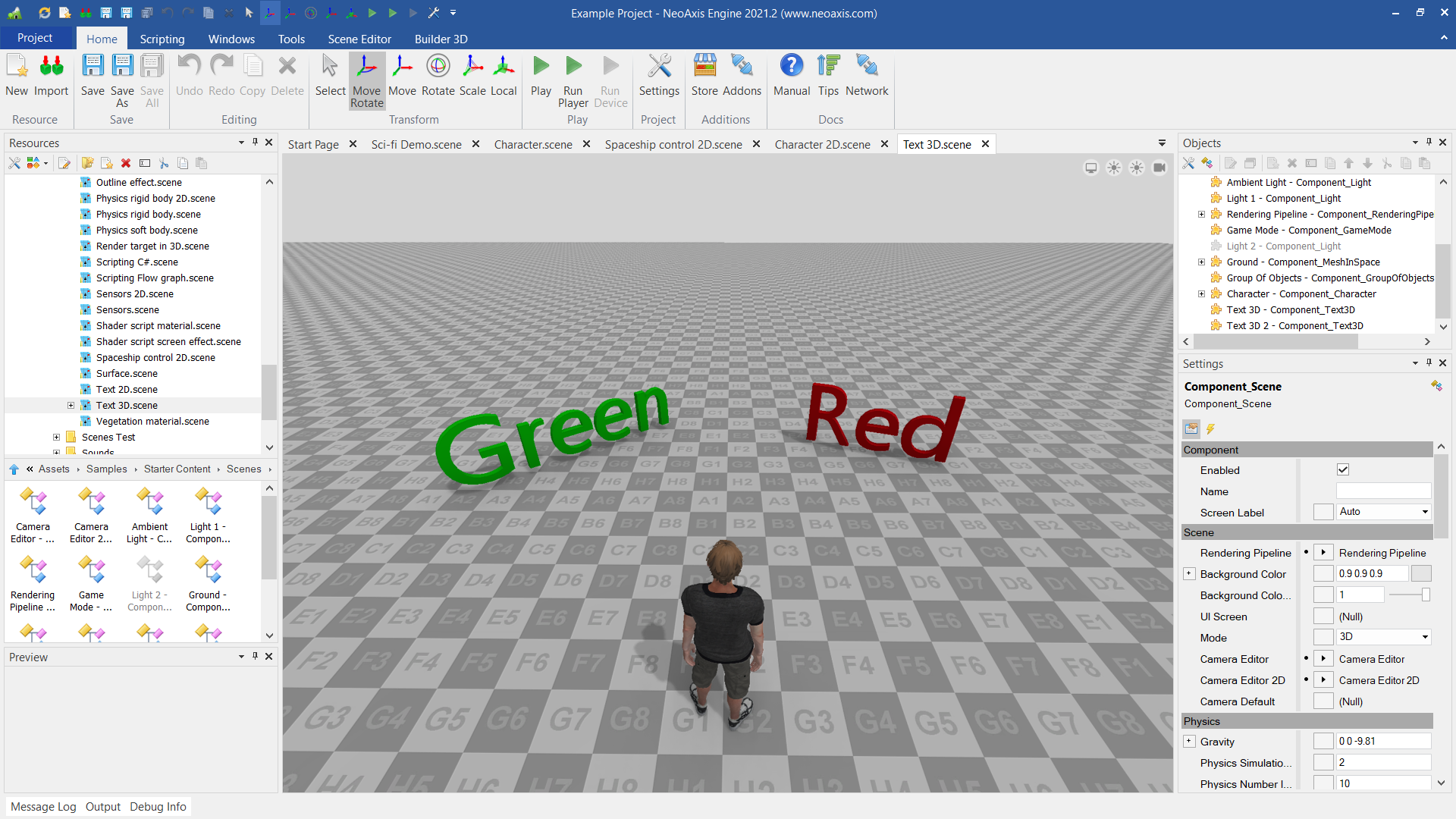Toggle the Local transform mode
The height and width of the screenshot is (819, 1456).
pos(503,74)
